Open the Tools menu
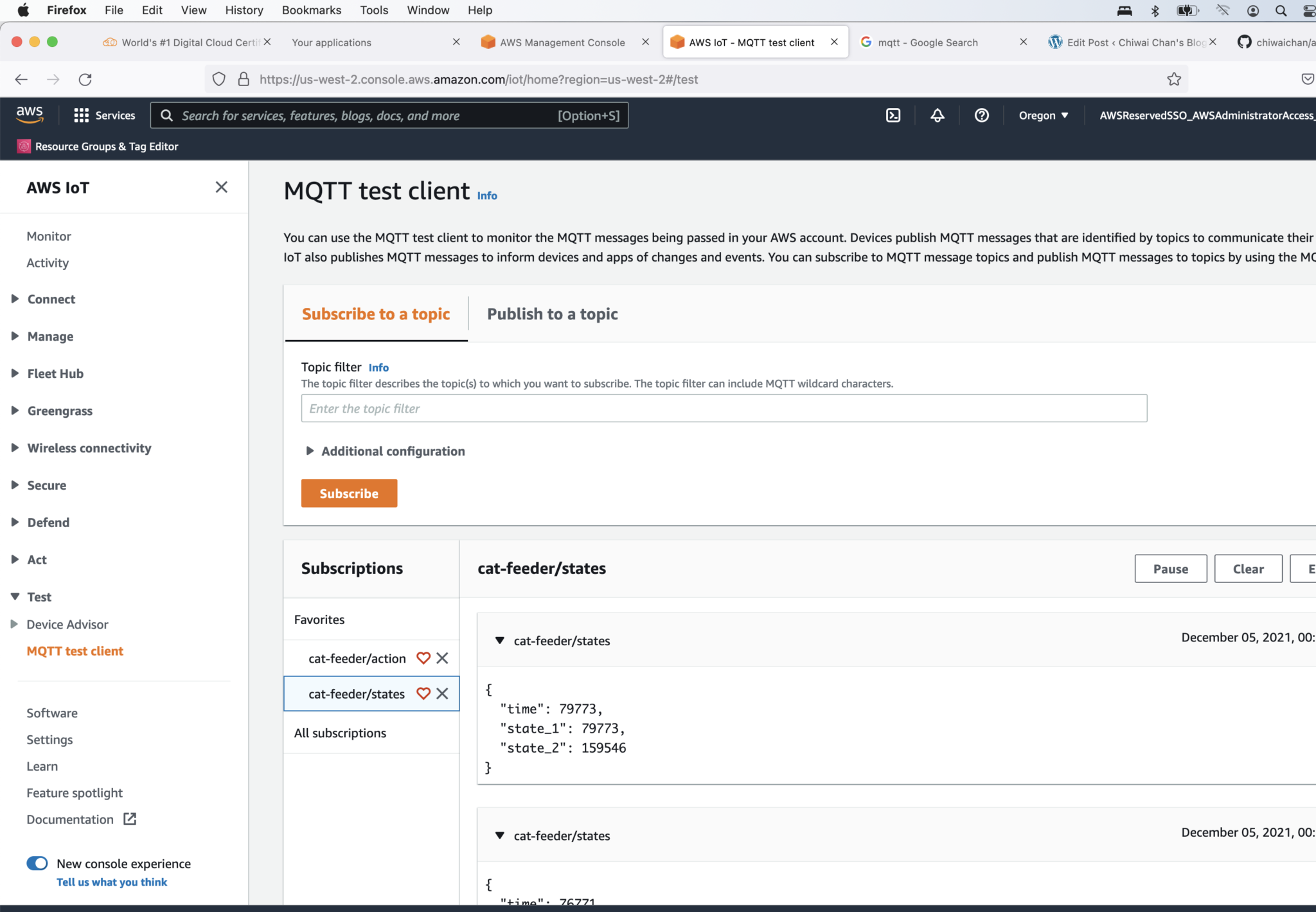Viewport: 1316px width, 912px height. [374, 10]
